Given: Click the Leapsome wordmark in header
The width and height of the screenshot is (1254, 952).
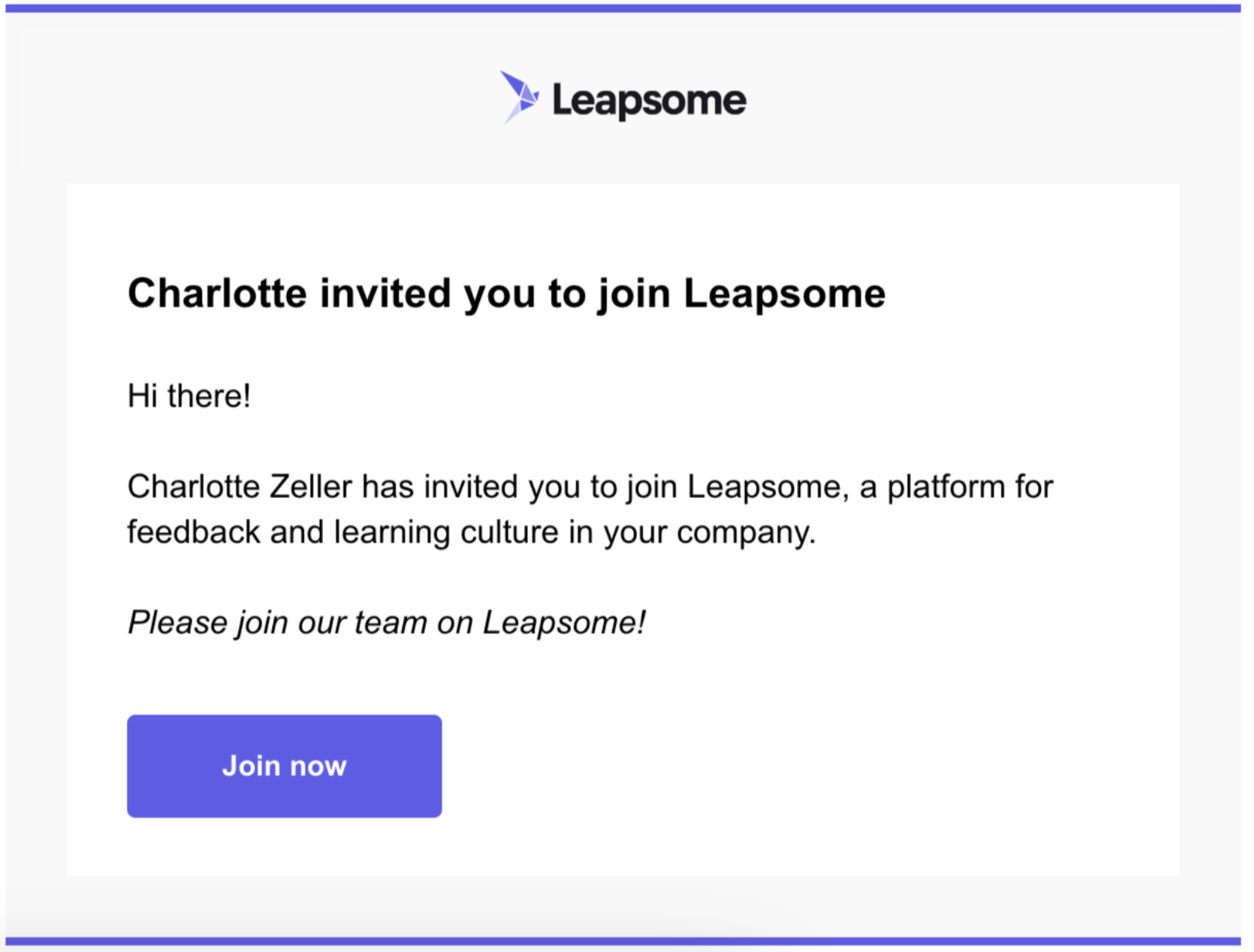Looking at the screenshot, I should tap(649, 101).
